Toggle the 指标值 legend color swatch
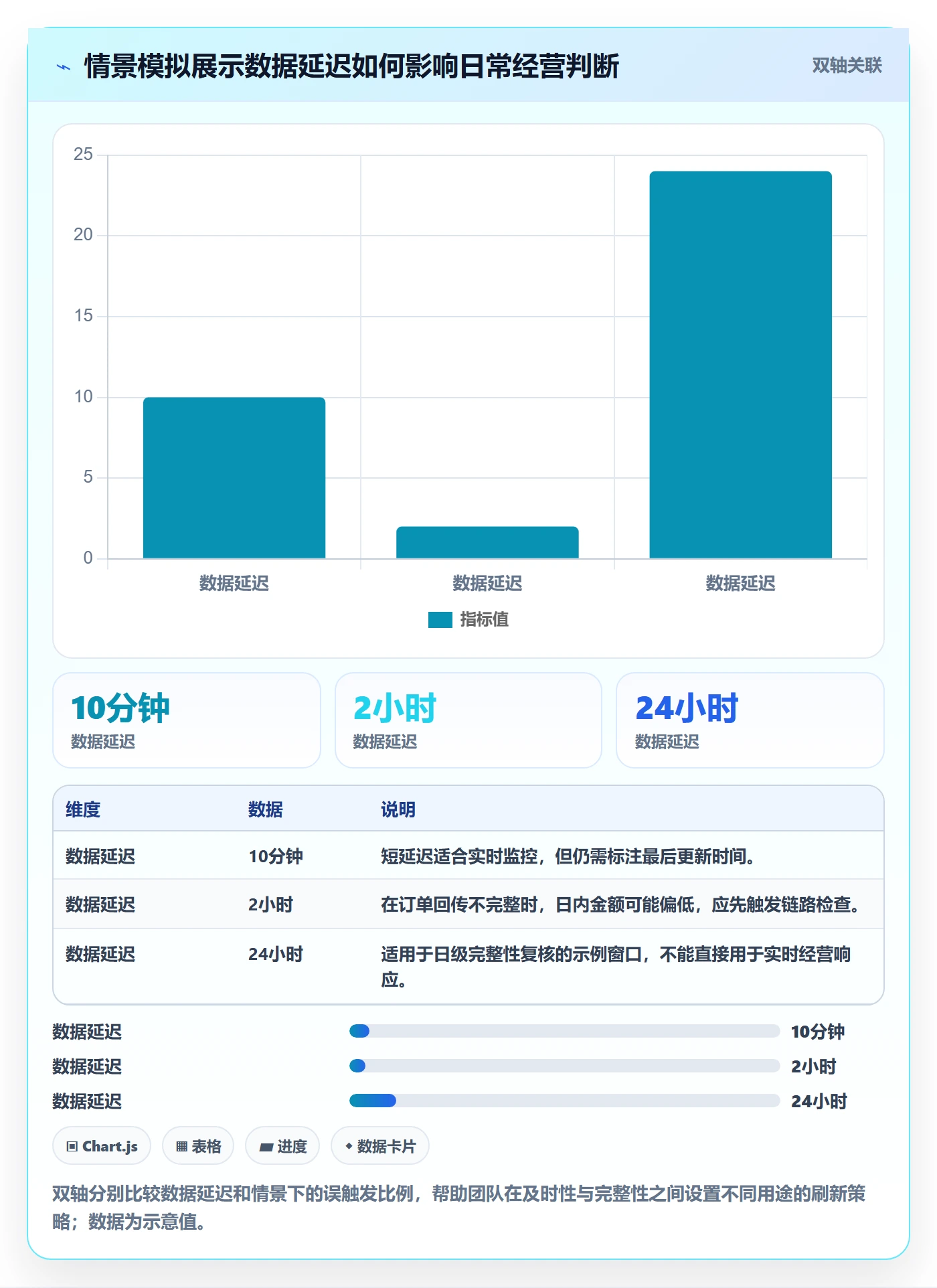The width and height of the screenshot is (937, 1288). click(x=440, y=620)
